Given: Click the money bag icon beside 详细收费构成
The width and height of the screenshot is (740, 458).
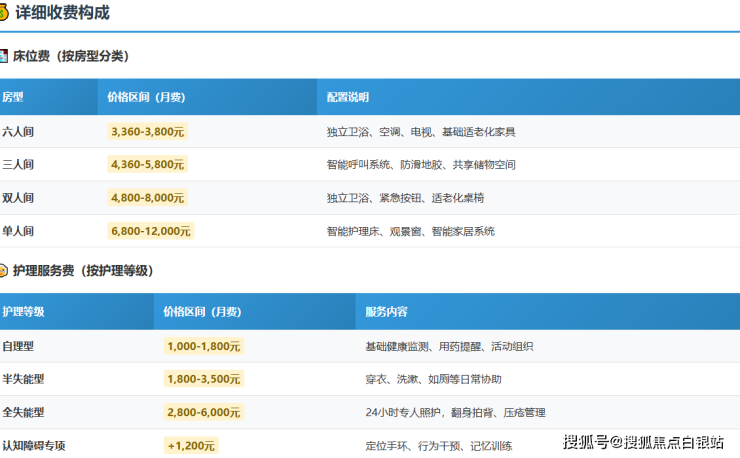Looking at the screenshot, I should pyautogui.click(x=3, y=14).
